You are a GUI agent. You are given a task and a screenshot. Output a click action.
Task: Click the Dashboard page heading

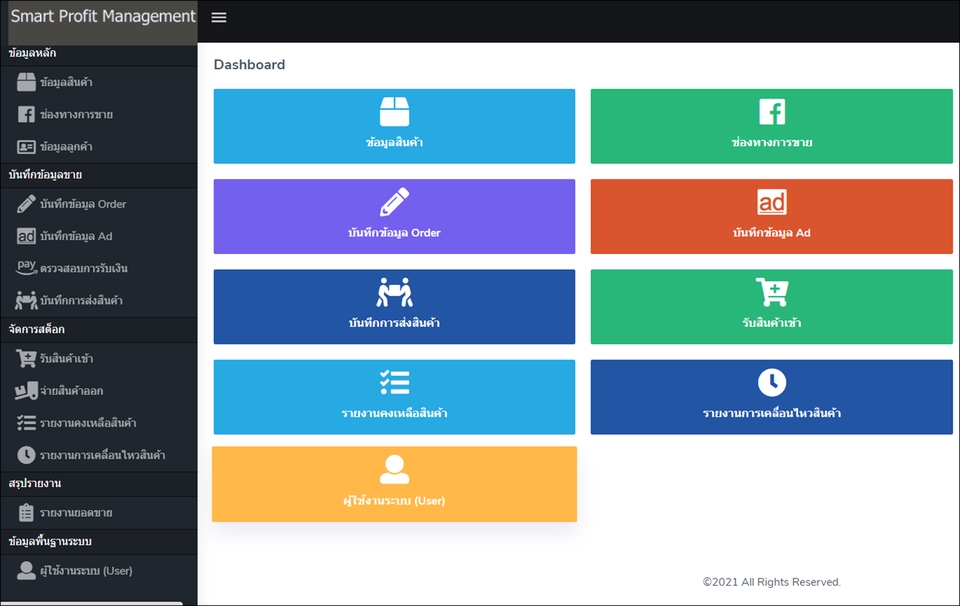(x=249, y=64)
